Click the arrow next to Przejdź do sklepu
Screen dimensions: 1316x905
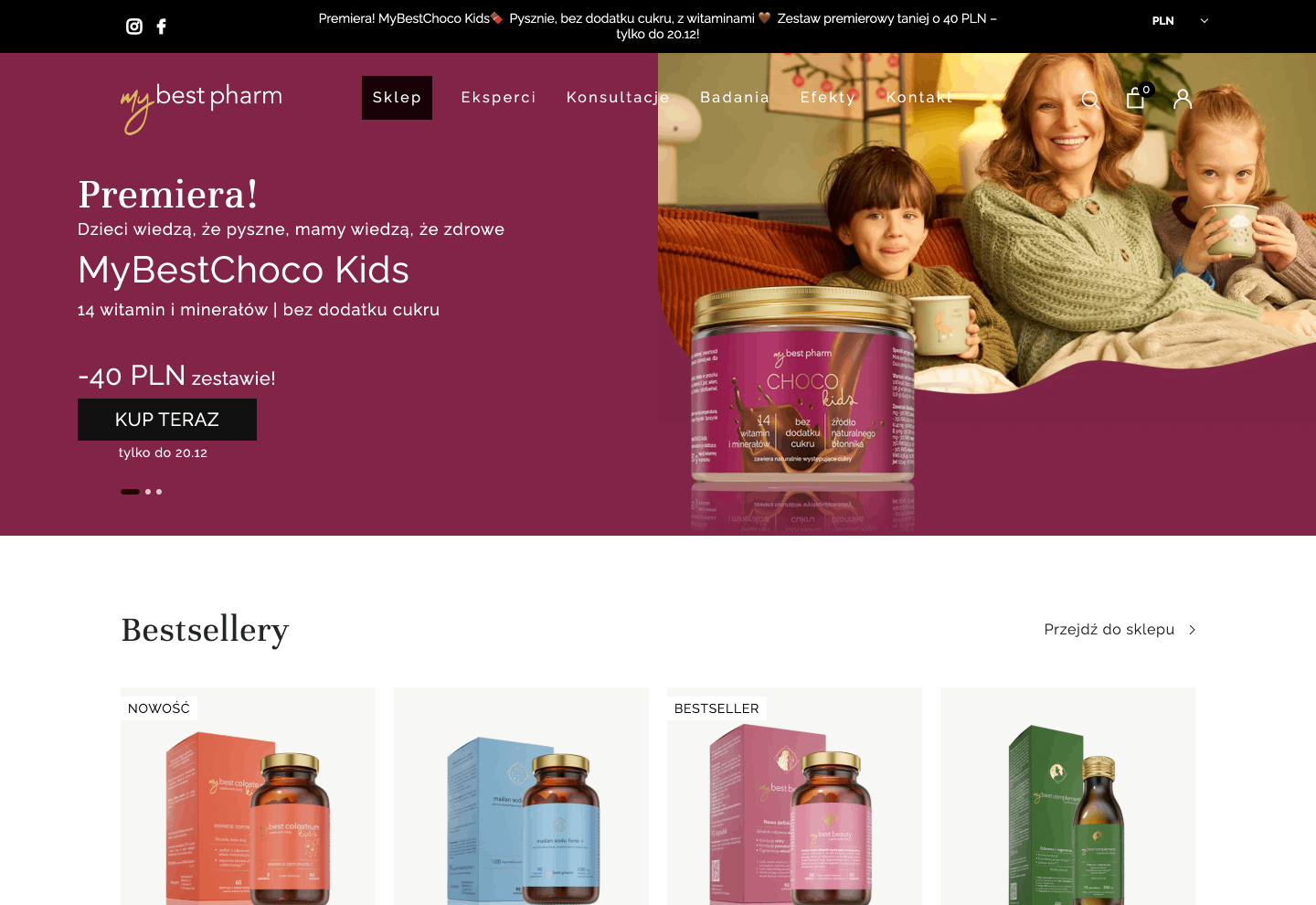click(1192, 630)
